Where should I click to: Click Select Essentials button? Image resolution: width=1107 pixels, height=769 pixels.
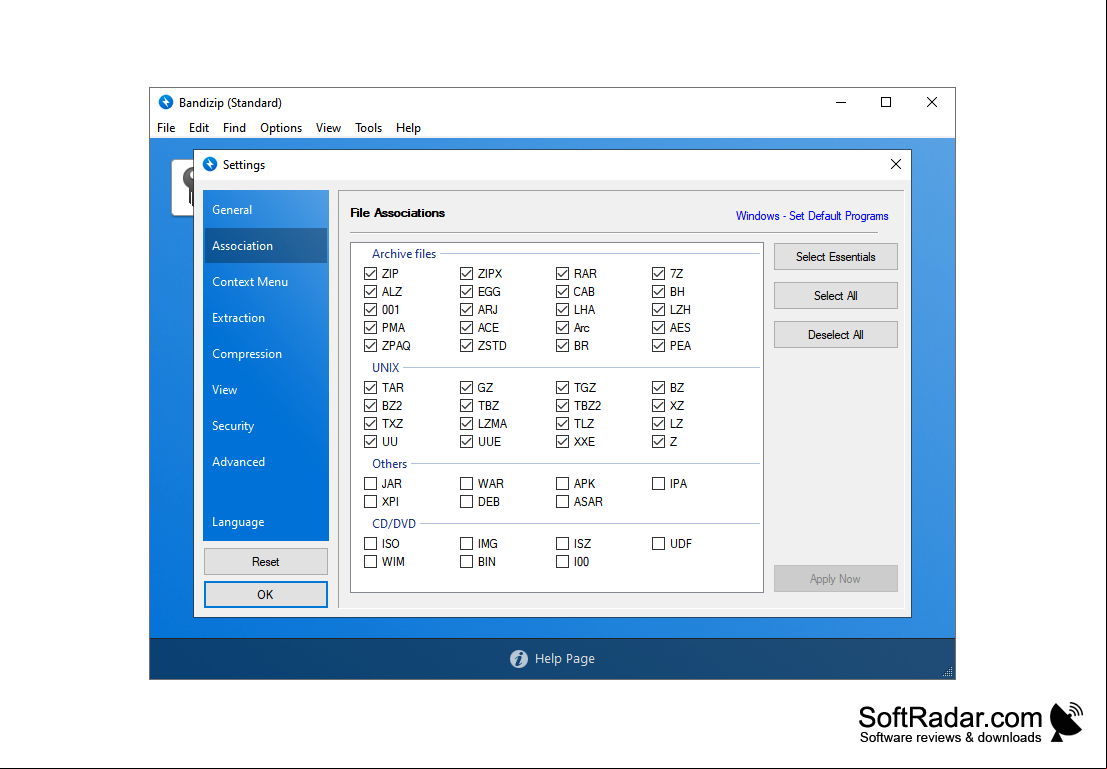click(x=835, y=257)
